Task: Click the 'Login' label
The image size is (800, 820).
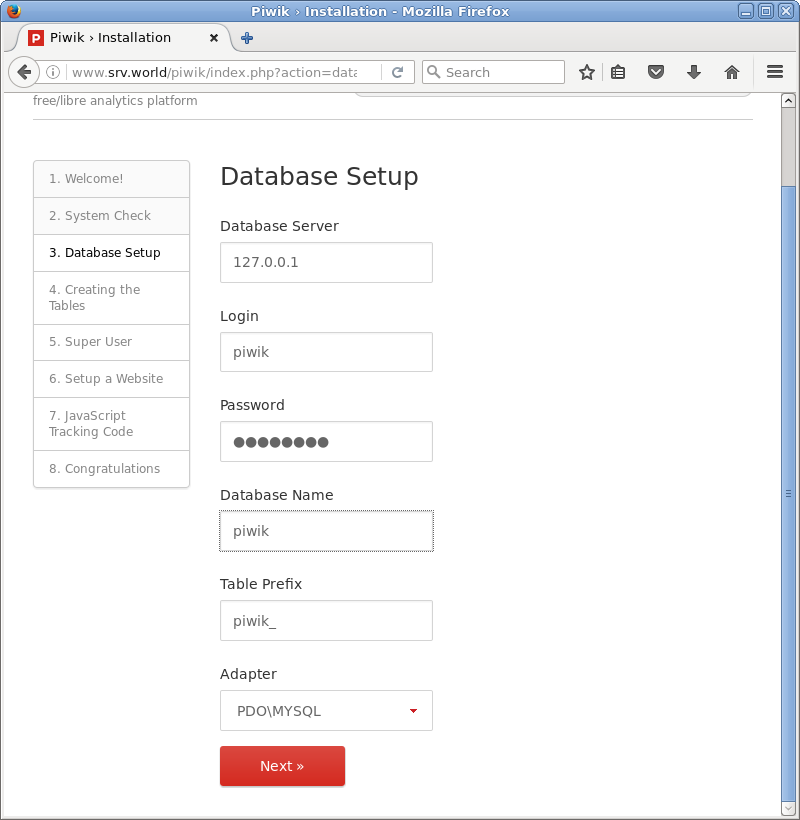Action: coord(239,316)
